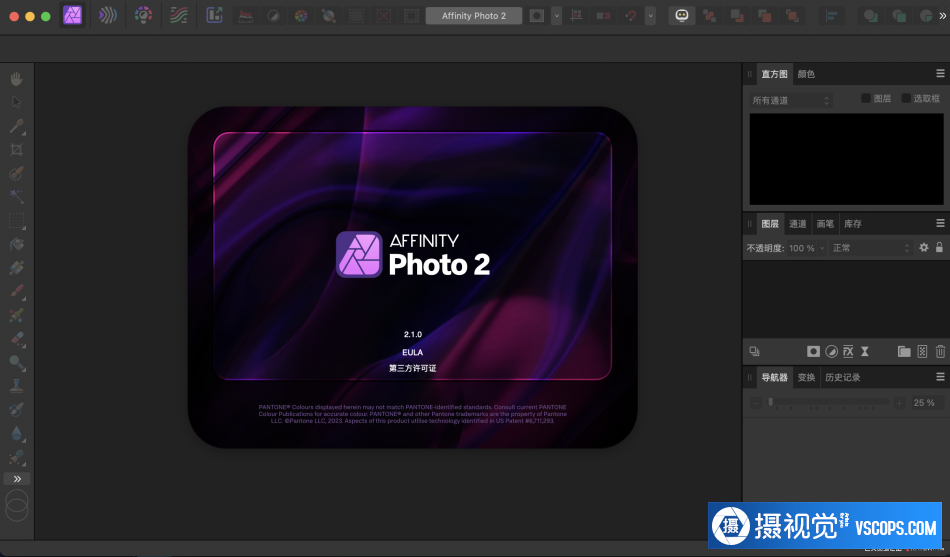Open the 所有通道 channel dropdown
This screenshot has width=950, height=557.
tap(790, 101)
